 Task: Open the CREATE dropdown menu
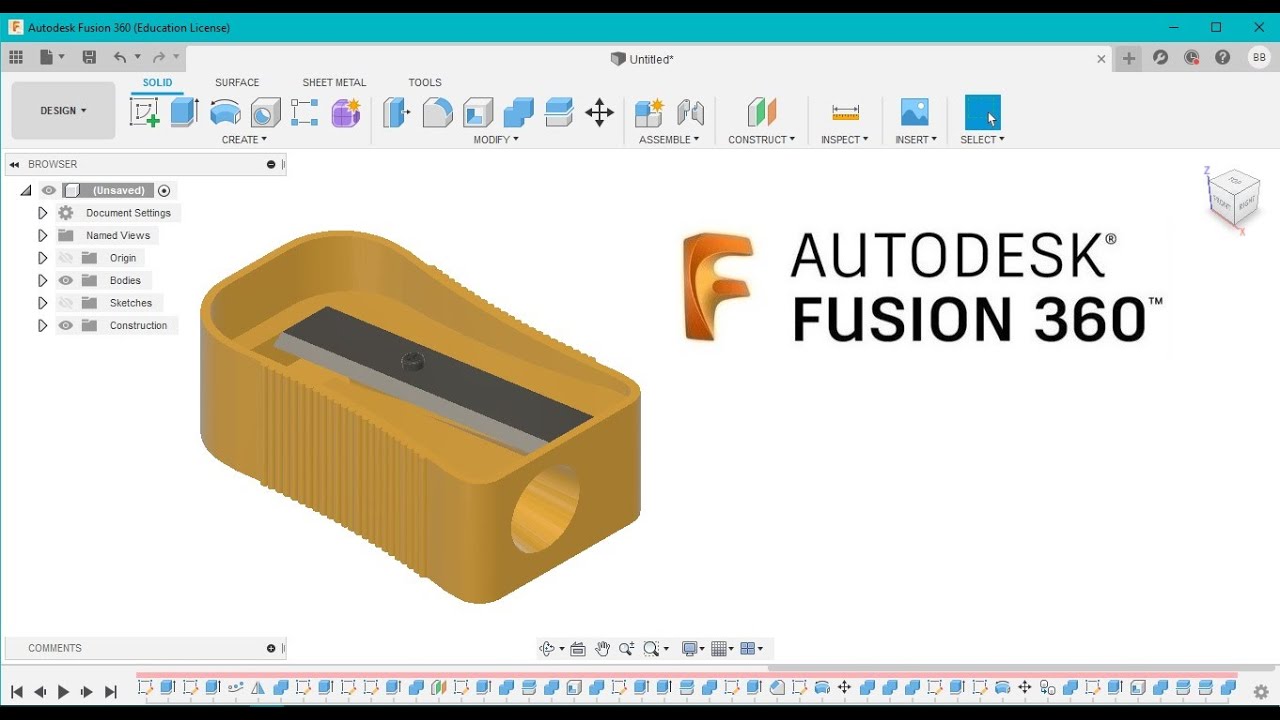244,140
